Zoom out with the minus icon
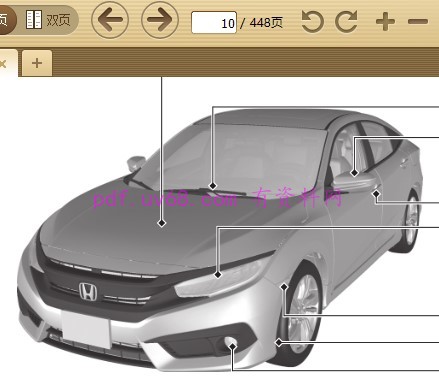439x392 pixels. pyautogui.click(x=418, y=22)
